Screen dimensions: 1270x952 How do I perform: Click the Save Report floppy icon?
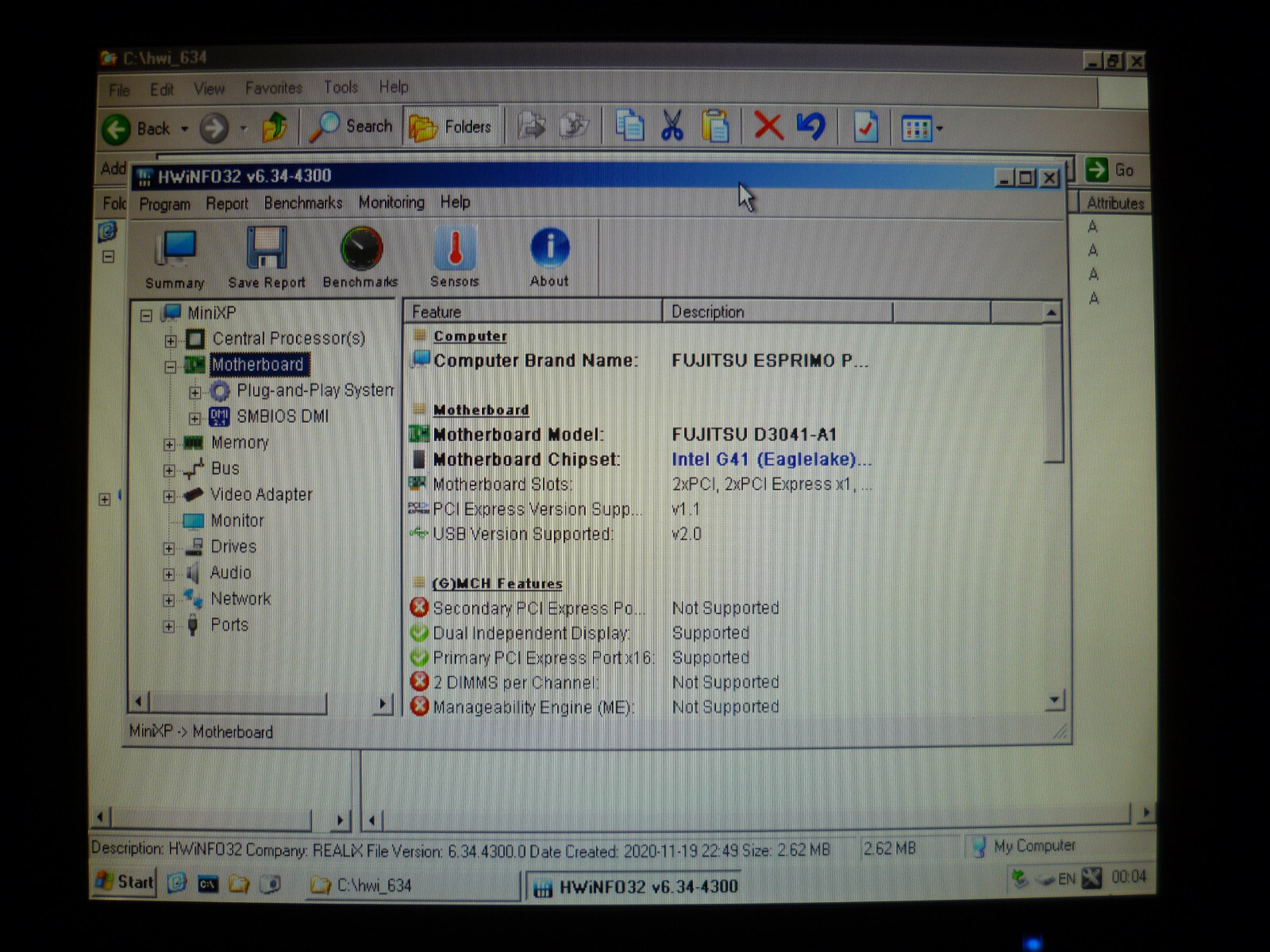(266, 258)
